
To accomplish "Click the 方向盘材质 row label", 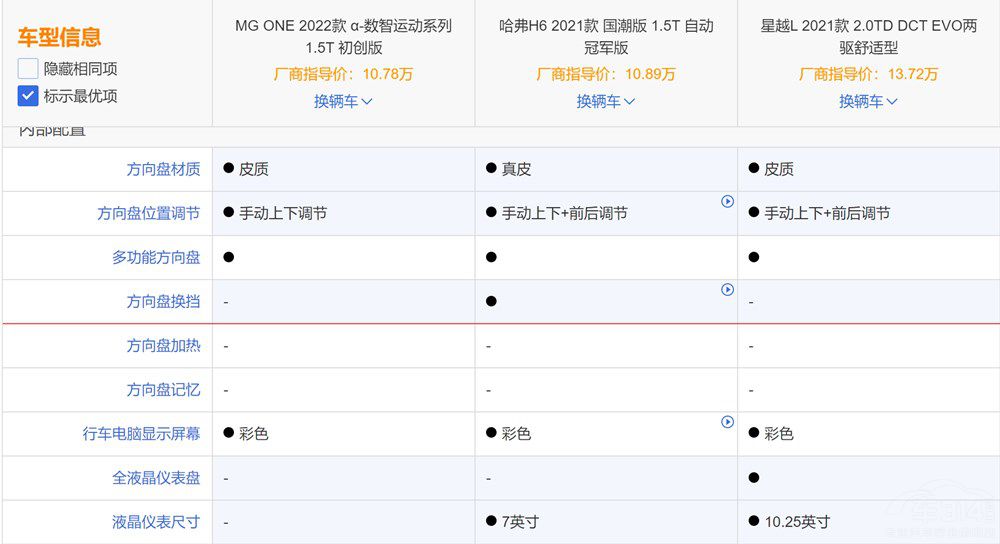I will point(163,170).
